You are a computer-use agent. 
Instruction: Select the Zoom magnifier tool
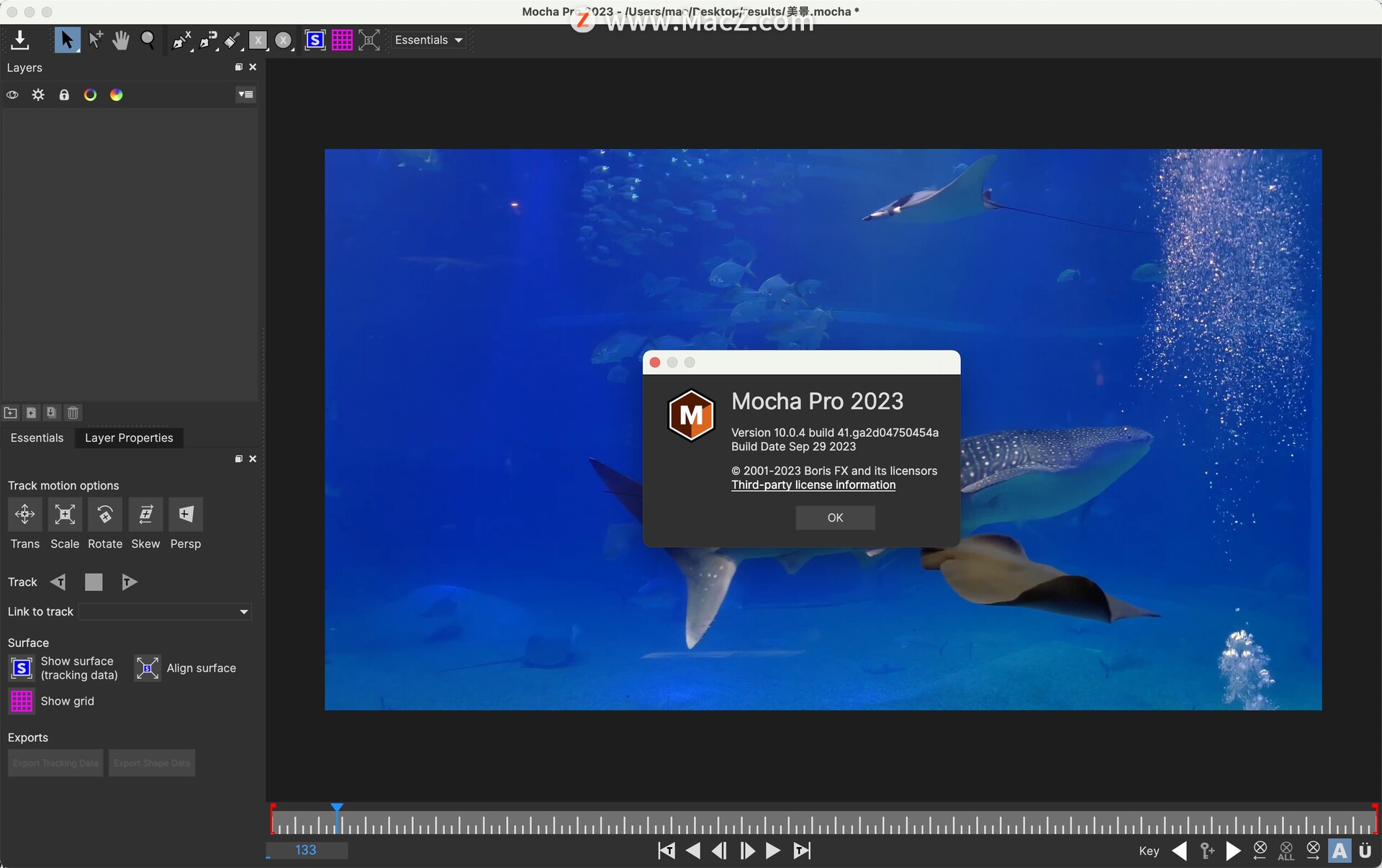coord(148,40)
